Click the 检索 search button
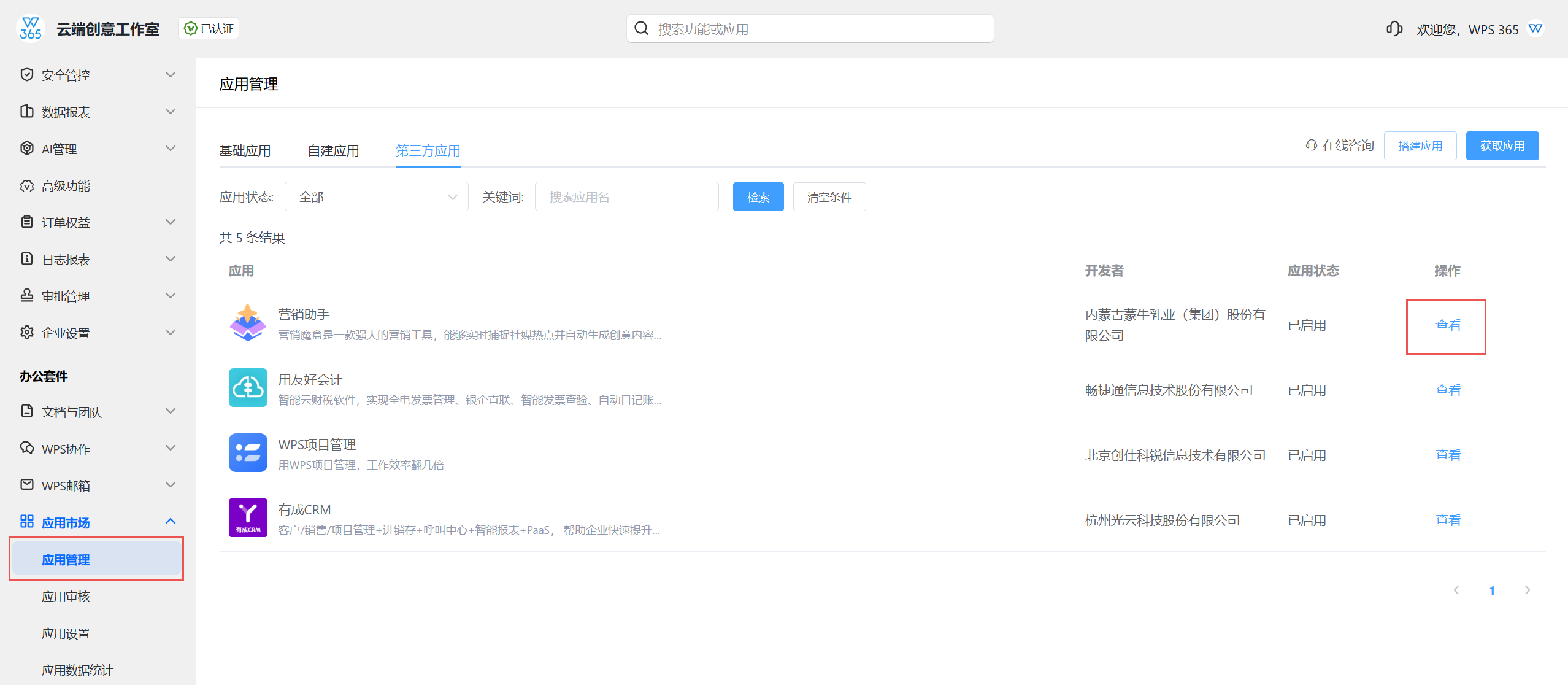The image size is (1568, 685). (758, 197)
